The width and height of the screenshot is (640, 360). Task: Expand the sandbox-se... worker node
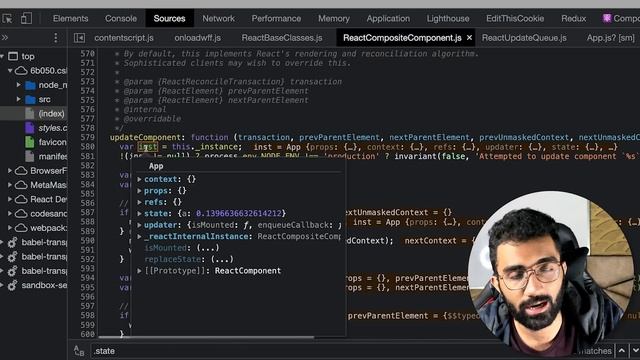click(x=2, y=285)
